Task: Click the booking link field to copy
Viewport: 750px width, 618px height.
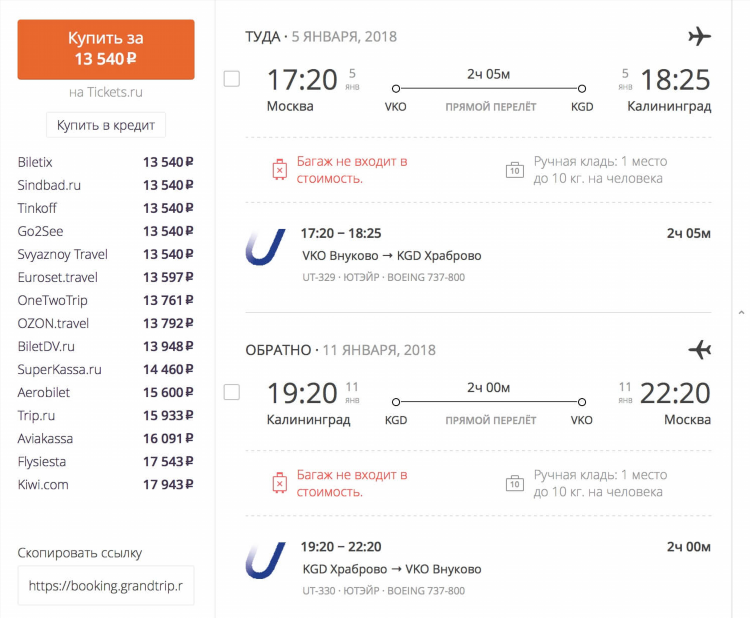Action: point(106,585)
